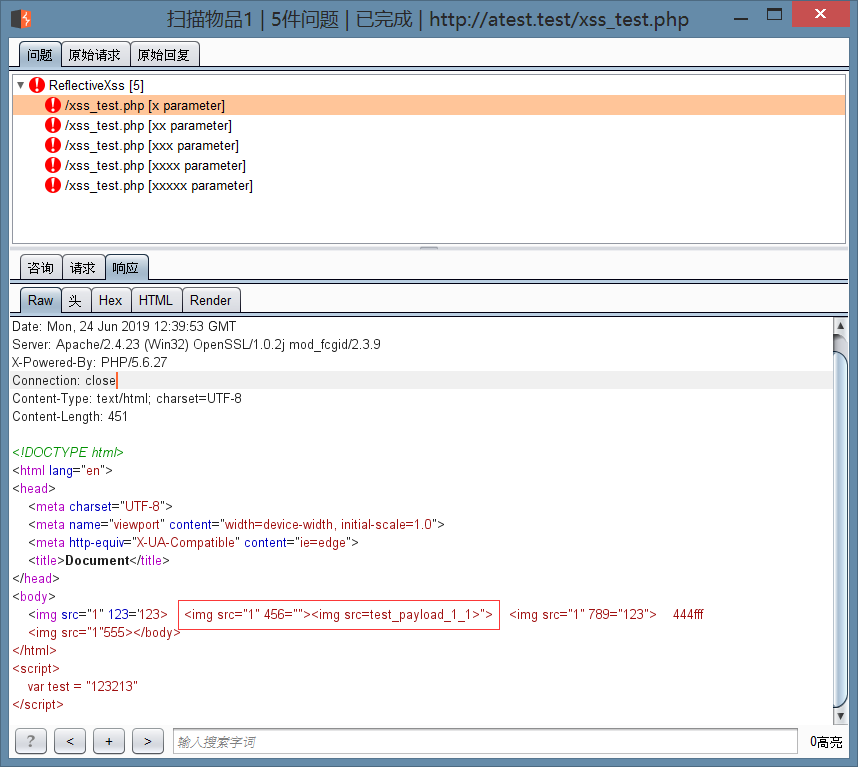
Task: Click alert icon of [xxxx parameter] issue
Action: [53, 165]
